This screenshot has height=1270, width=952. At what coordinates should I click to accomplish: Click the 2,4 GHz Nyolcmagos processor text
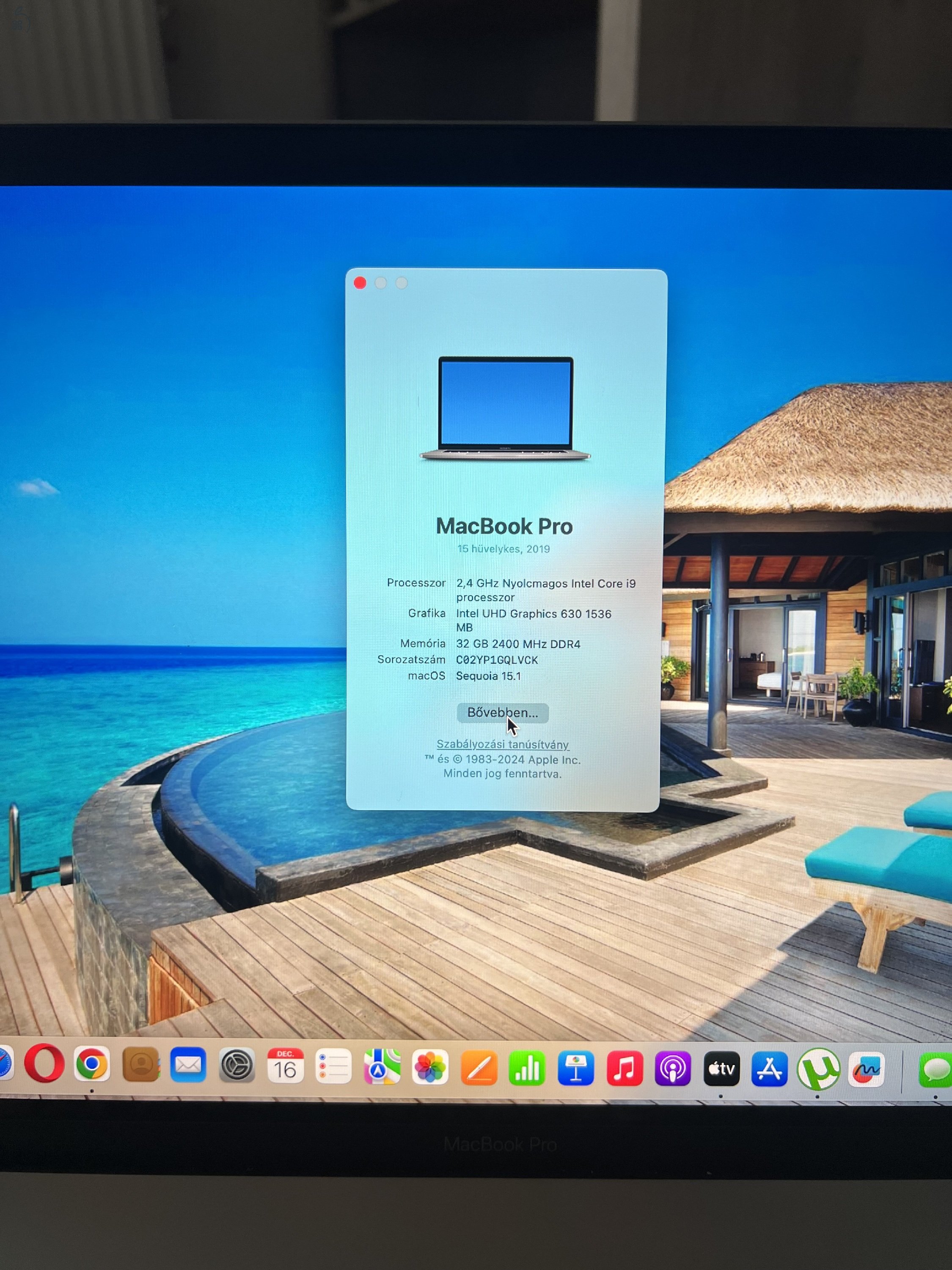pos(546,590)
